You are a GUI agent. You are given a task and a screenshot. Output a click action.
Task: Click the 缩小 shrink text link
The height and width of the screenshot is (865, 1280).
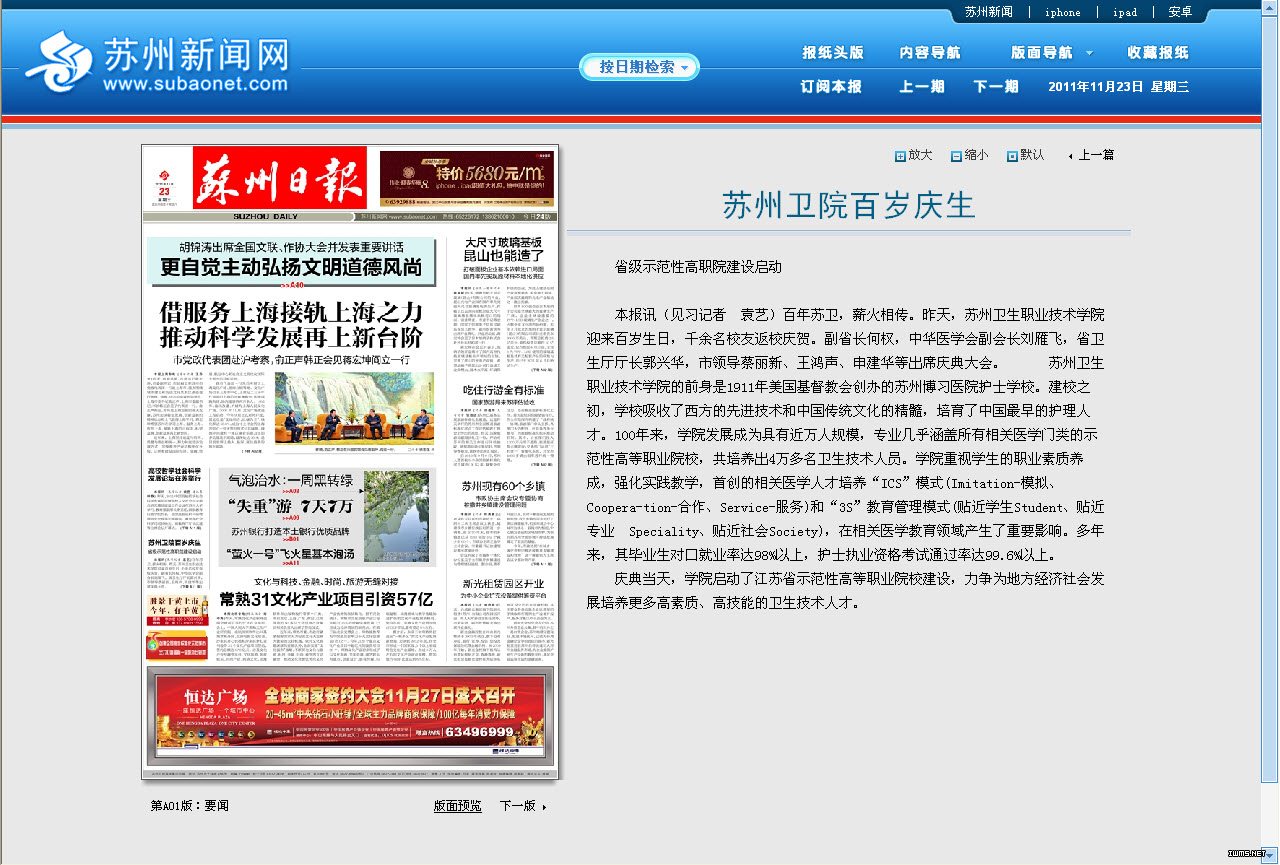click(976, 155)
